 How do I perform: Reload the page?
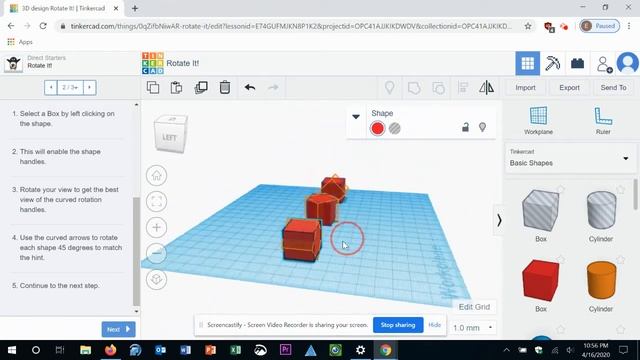pyautogui.click(x=43, y=26)
